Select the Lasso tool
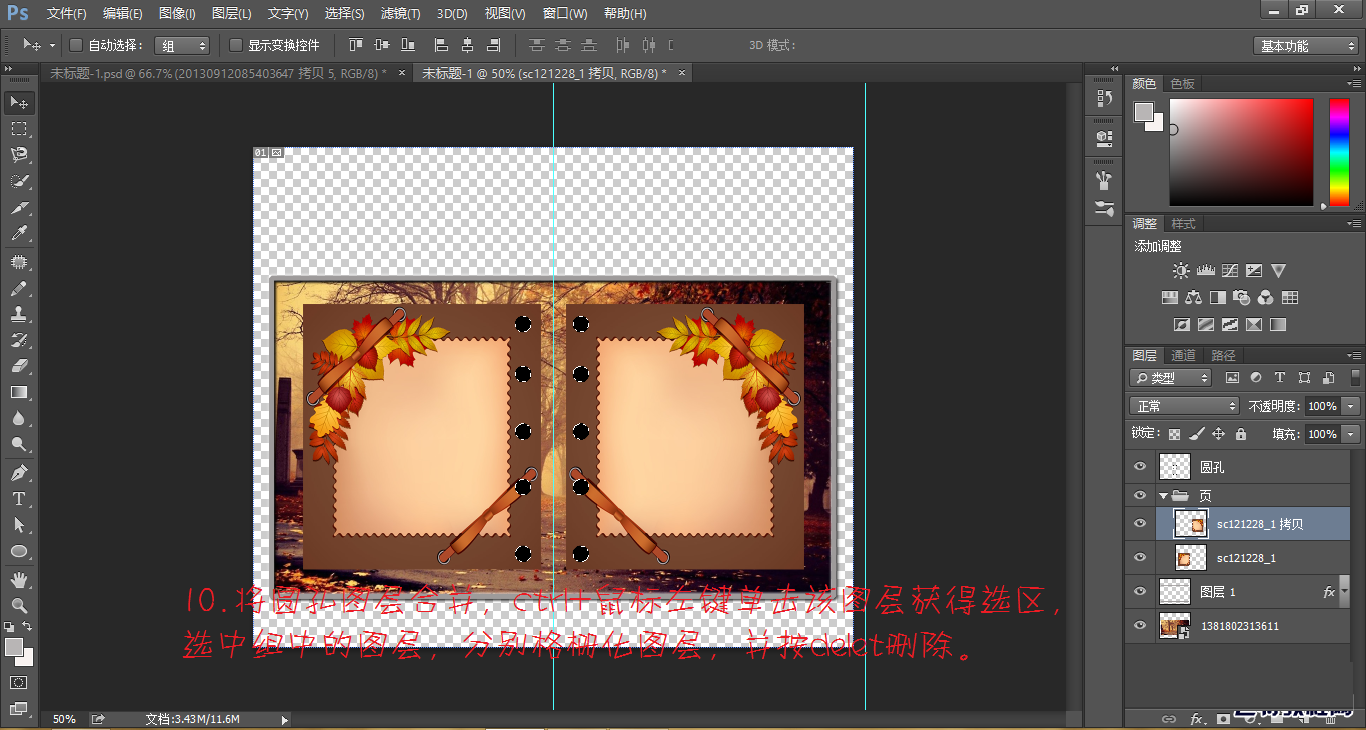Screen dimensions: 1366x730 tap(19, 155)
